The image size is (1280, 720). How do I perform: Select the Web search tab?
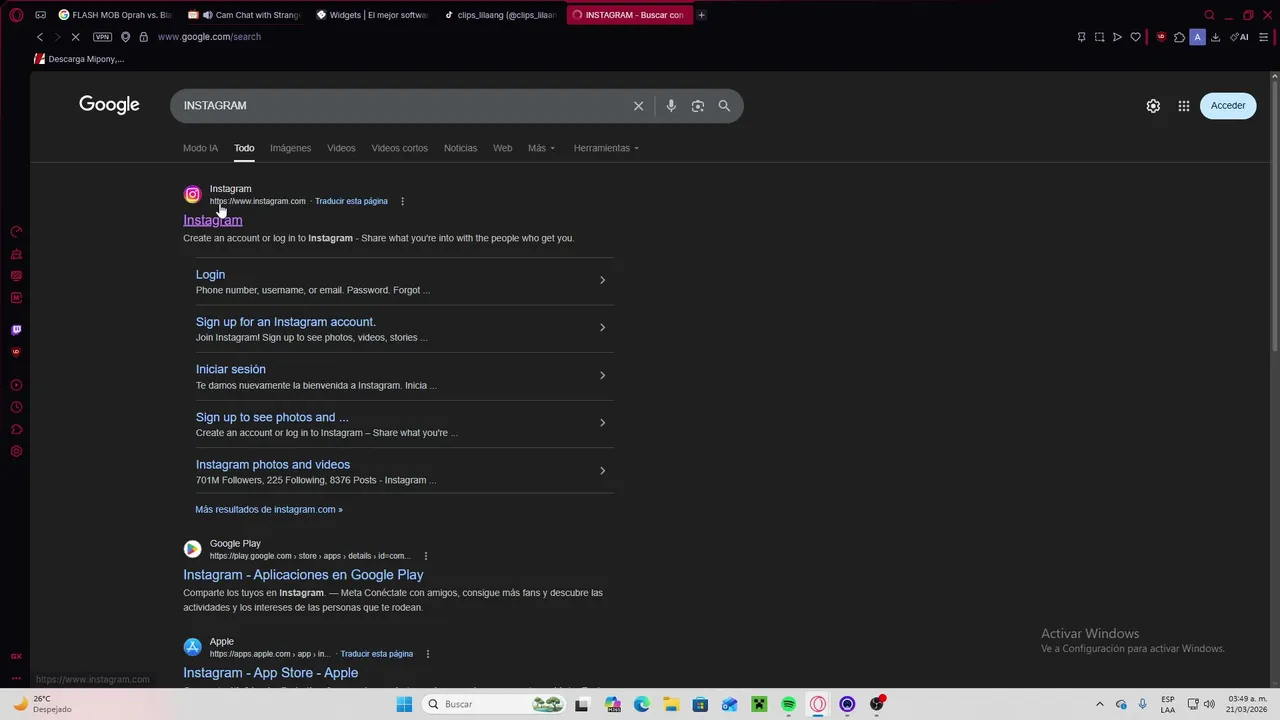click(502, 148)
